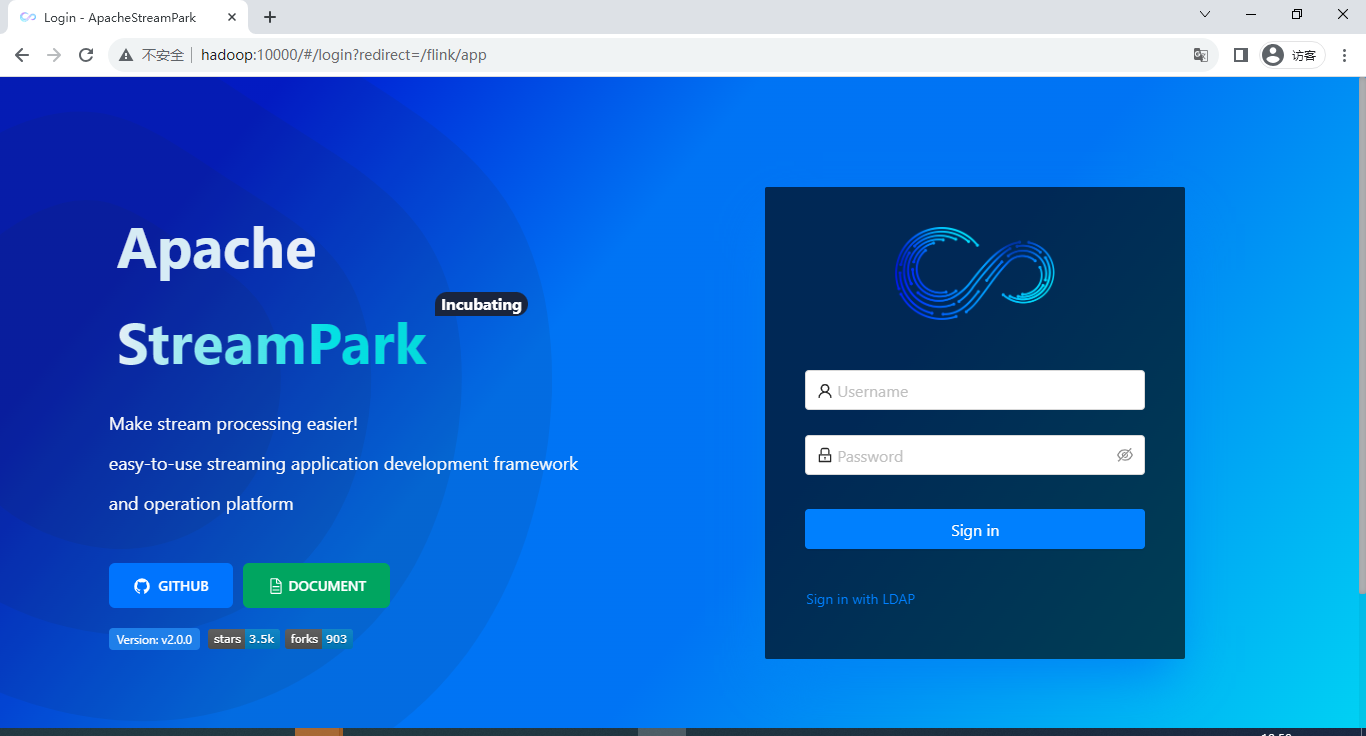Expand the tab search chevron
The height and width of the screenshot is (736, 1366).
click(x=1205, y=14)
